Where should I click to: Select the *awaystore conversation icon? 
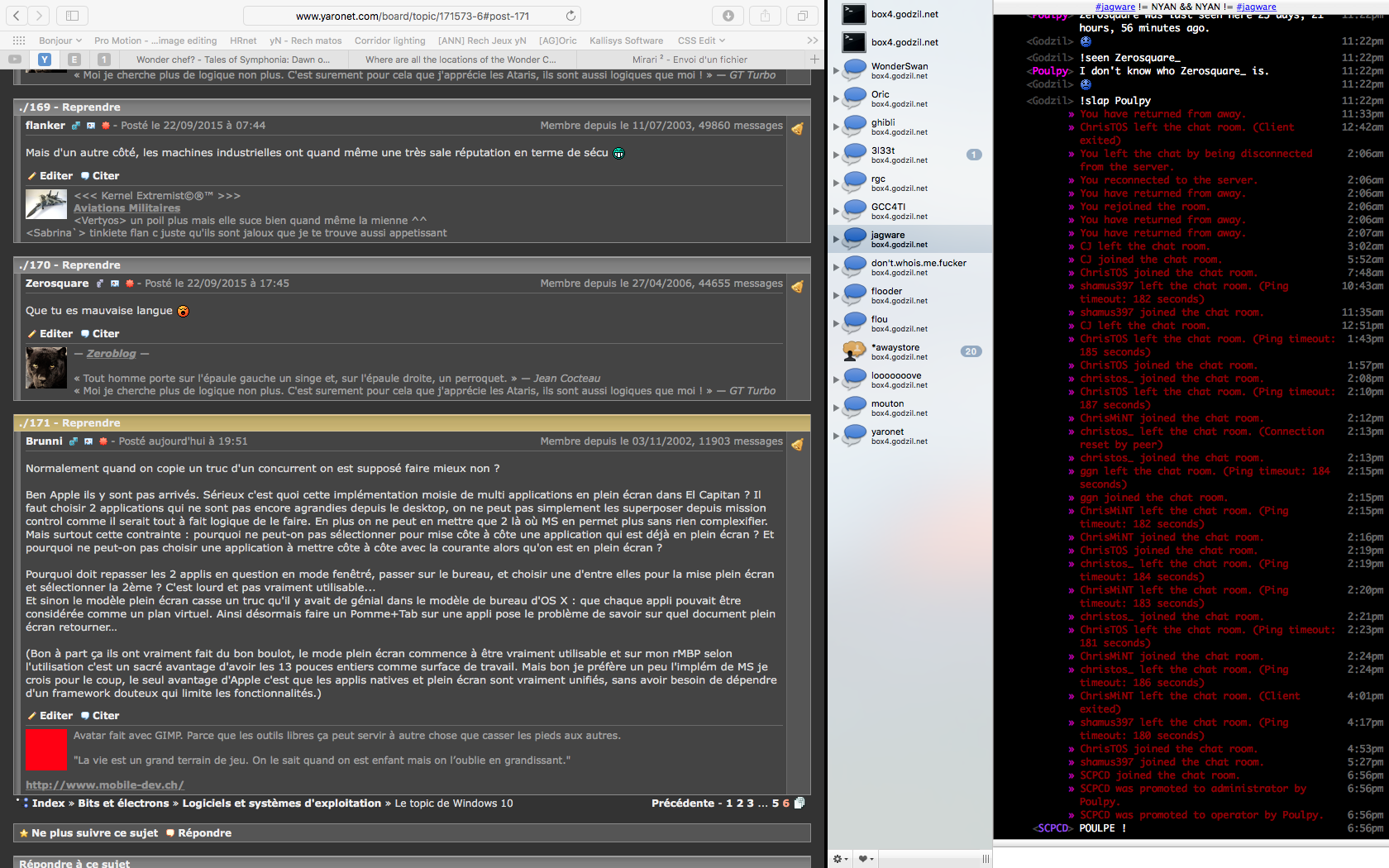tap(854, 351)
